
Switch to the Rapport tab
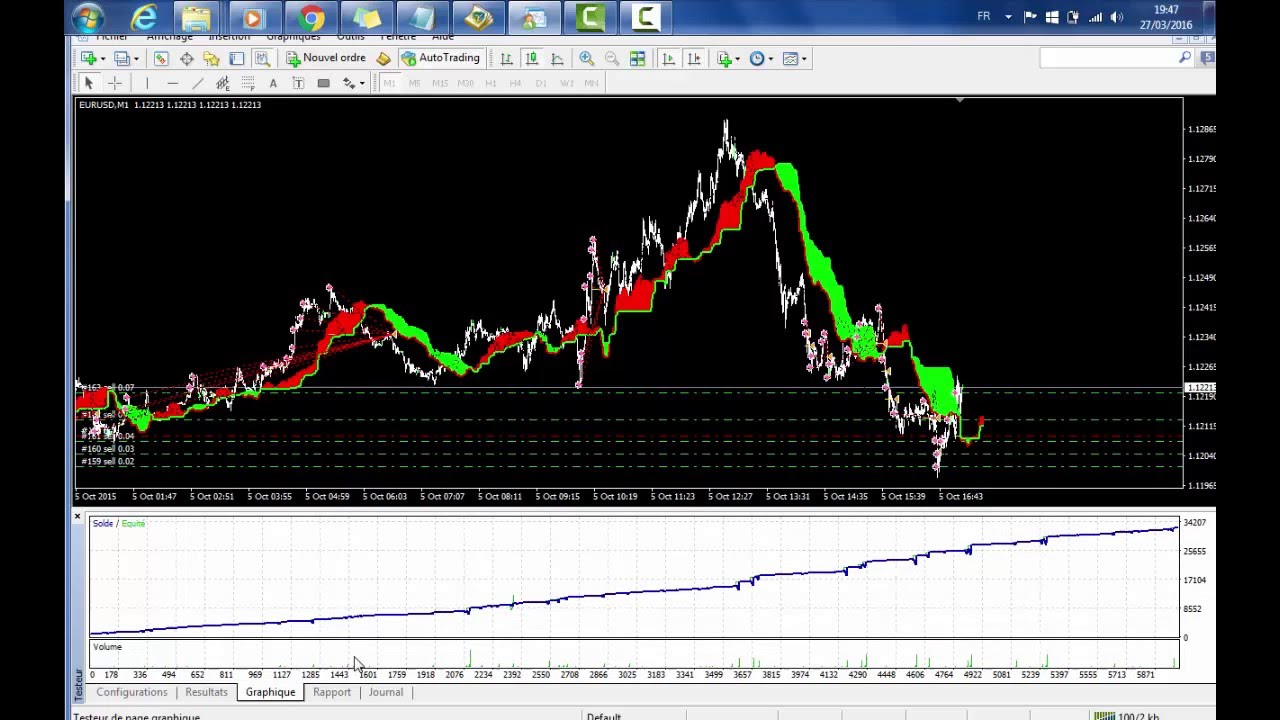pos(332,692)
